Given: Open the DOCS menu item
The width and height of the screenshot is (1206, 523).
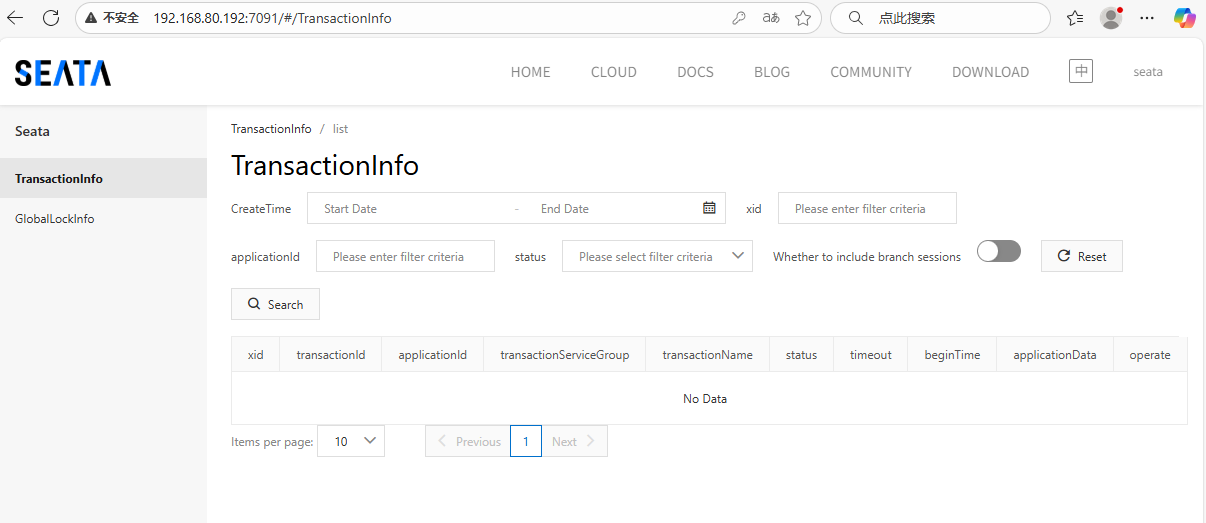Looking at the screenshot, I should 695,72.
